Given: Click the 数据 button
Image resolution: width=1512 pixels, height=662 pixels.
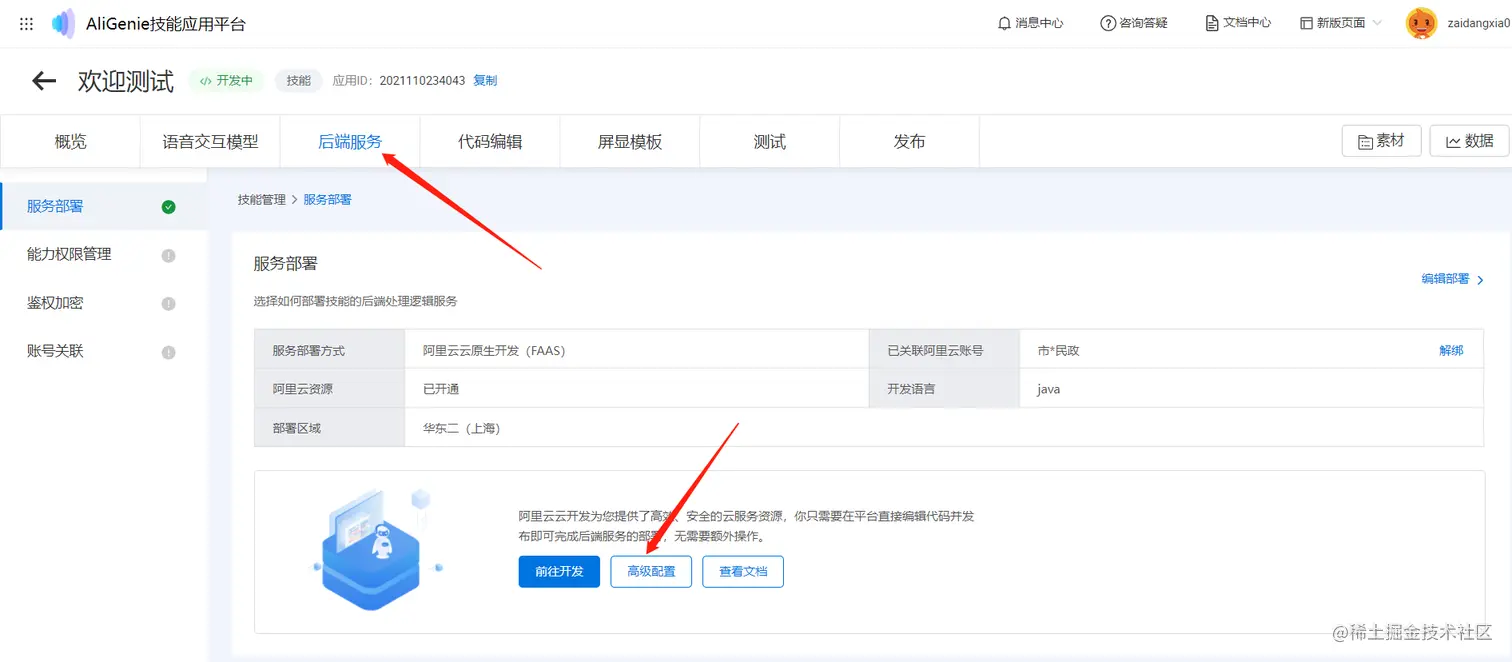Looking at the screenshot, I should 1469,141.
